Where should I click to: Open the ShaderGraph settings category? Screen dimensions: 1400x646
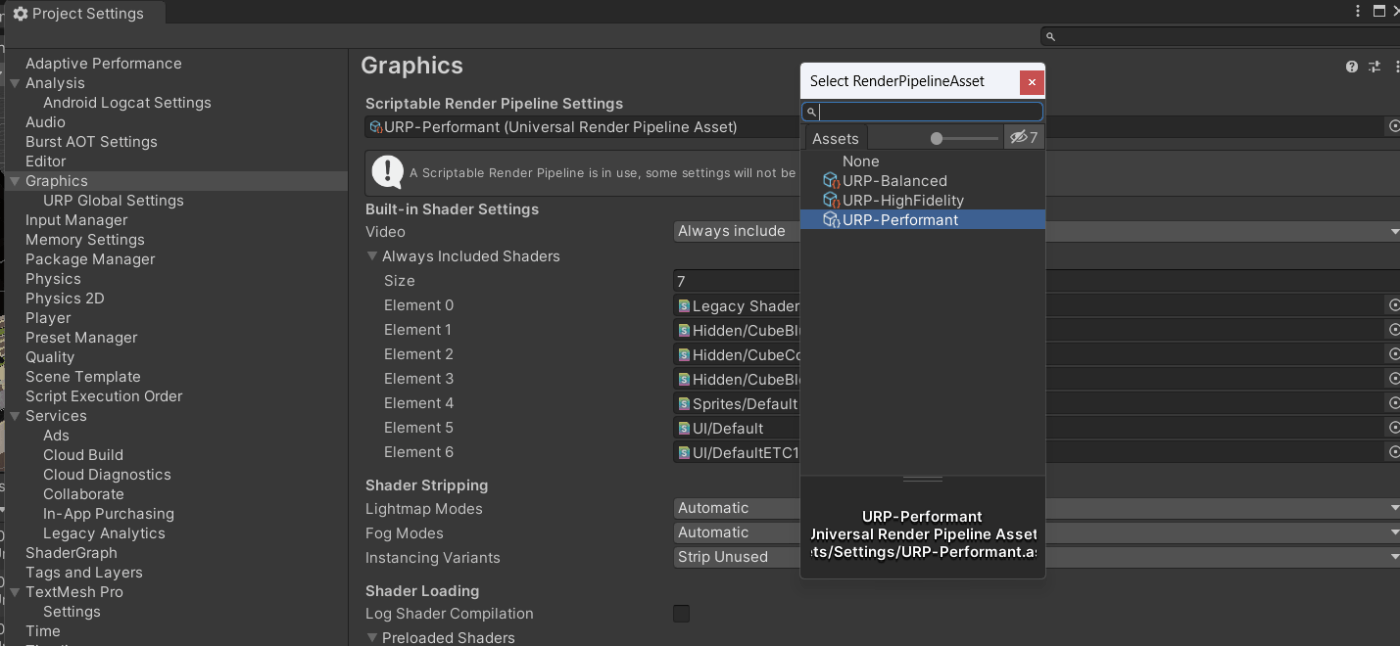71,553
